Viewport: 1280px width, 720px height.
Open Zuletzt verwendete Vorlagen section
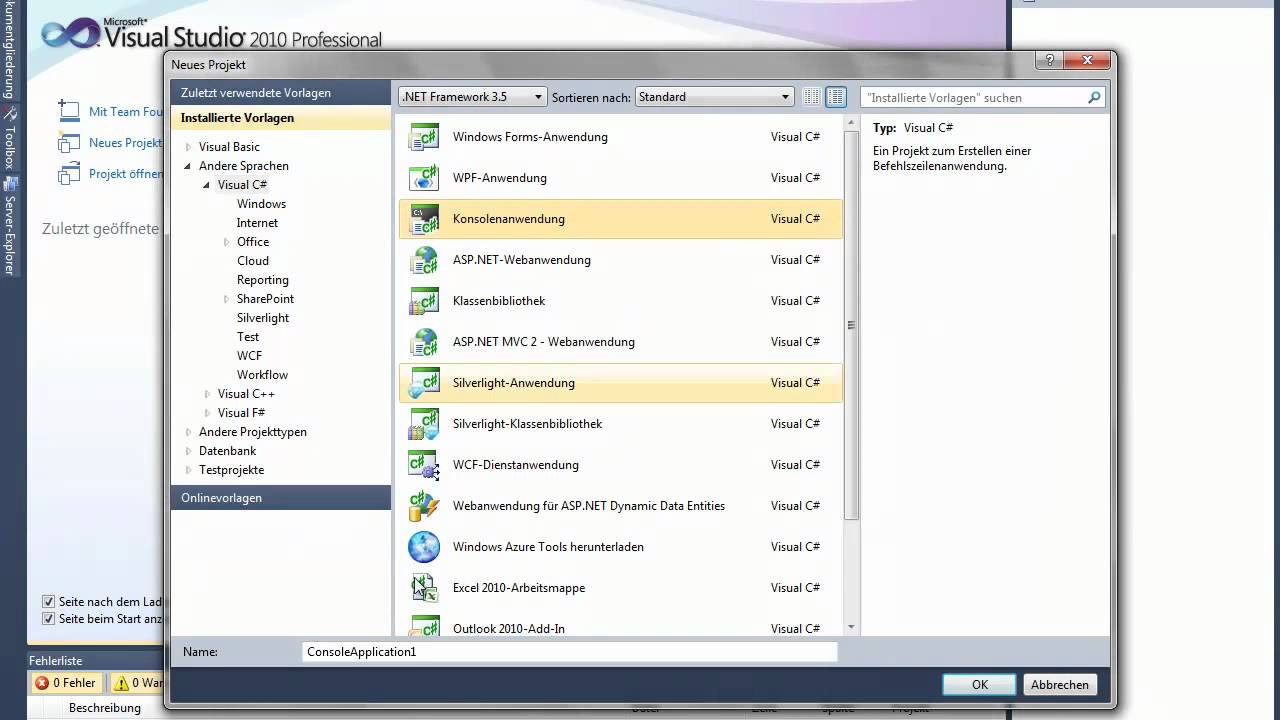(281, 93)
